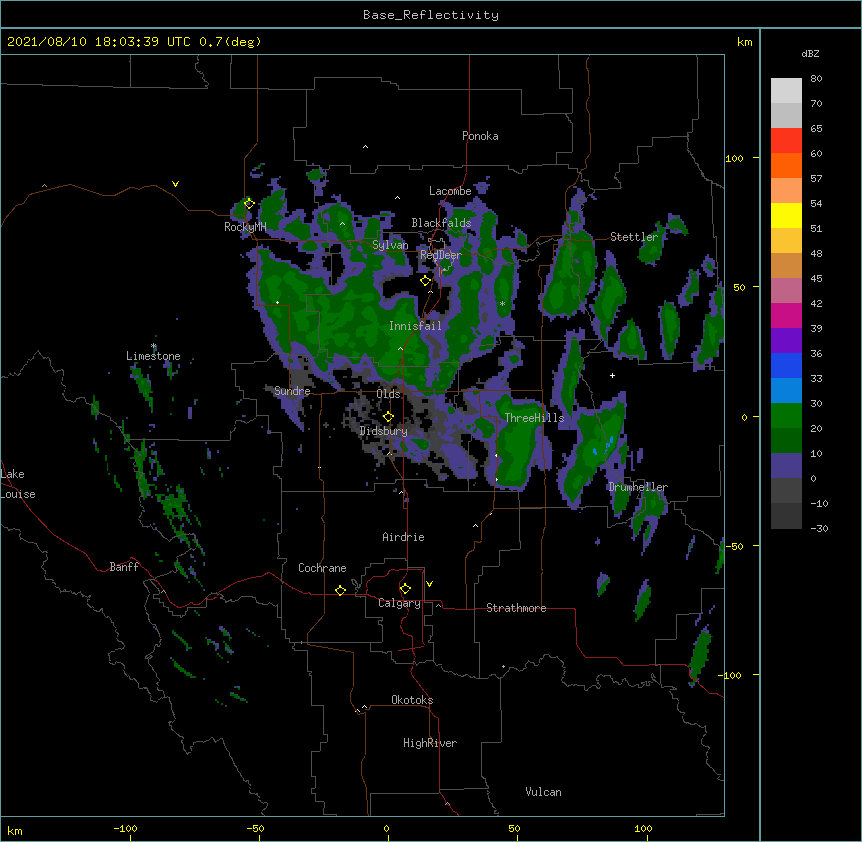This screenshot has width=862, height=842.
Task: Click the yellow diamond marker beside RockyMH
Action: click(x=249, y=203)
